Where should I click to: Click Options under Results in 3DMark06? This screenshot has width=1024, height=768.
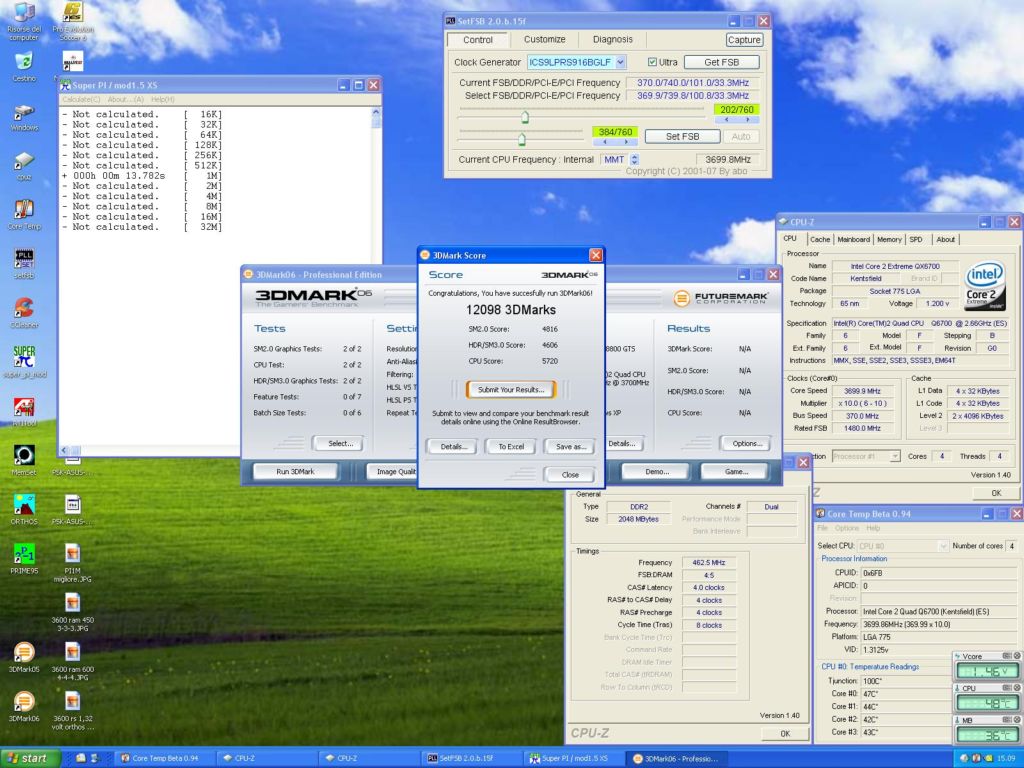(x=747, y=443)
